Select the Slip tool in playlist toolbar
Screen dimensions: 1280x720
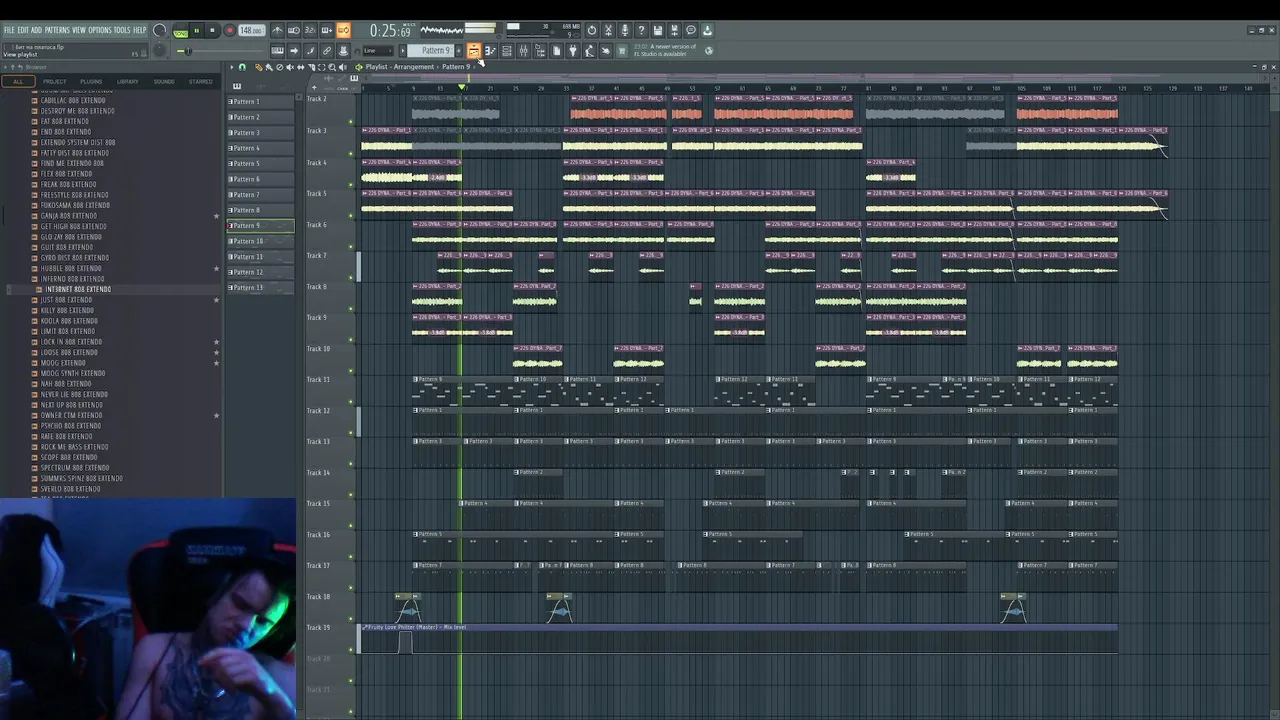tap(300, 67)
